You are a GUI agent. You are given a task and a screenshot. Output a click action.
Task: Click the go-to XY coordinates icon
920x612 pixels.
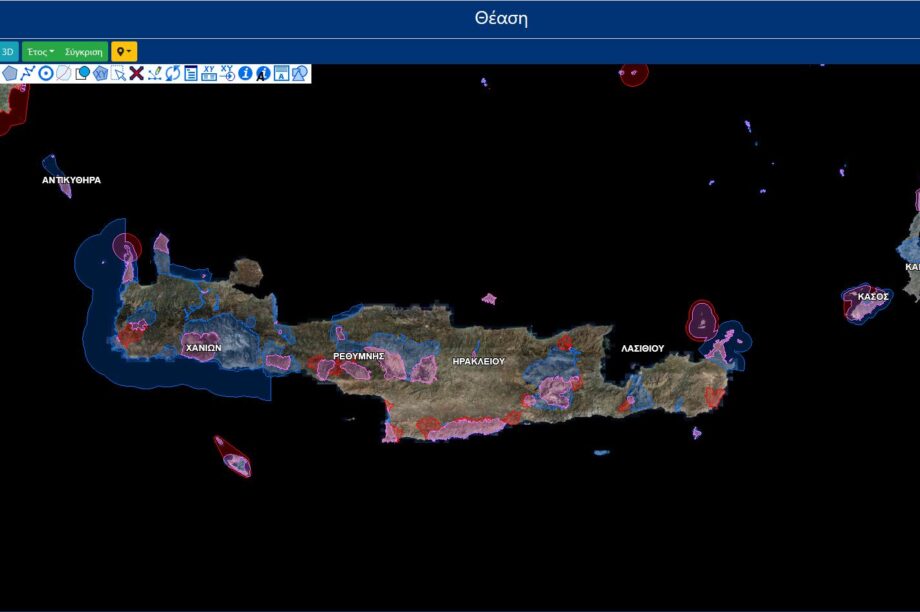click(227, 73)
